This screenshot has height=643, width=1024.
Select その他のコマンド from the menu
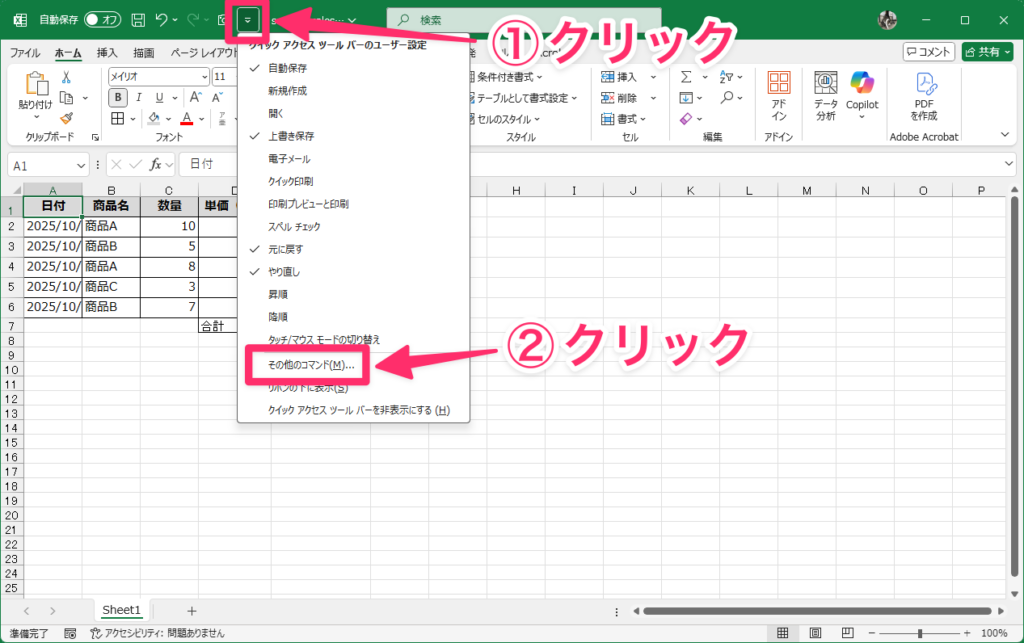(x=311, y=365)
